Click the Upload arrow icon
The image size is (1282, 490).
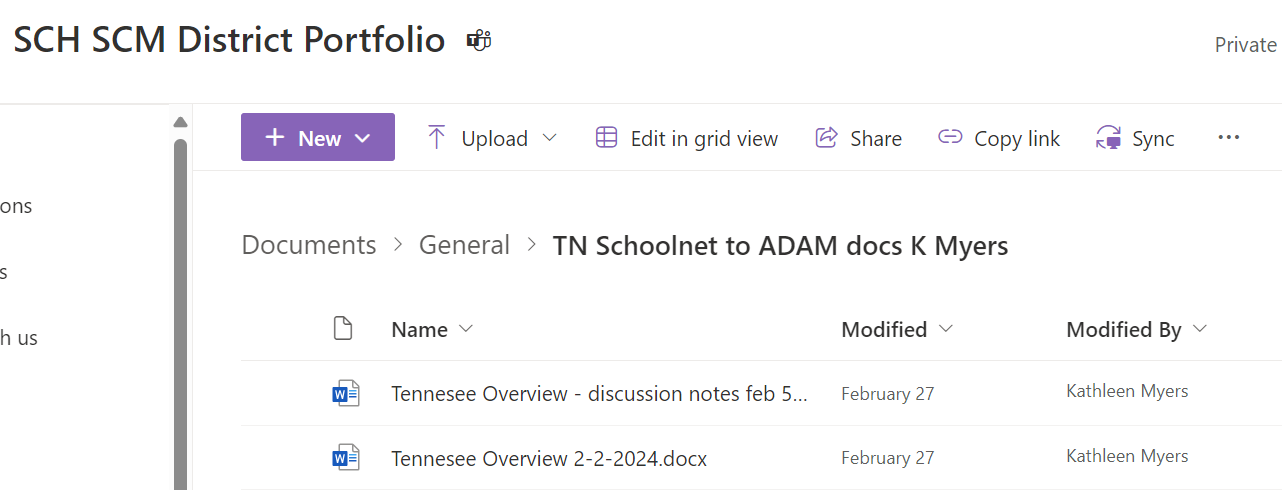coord(436,138)
